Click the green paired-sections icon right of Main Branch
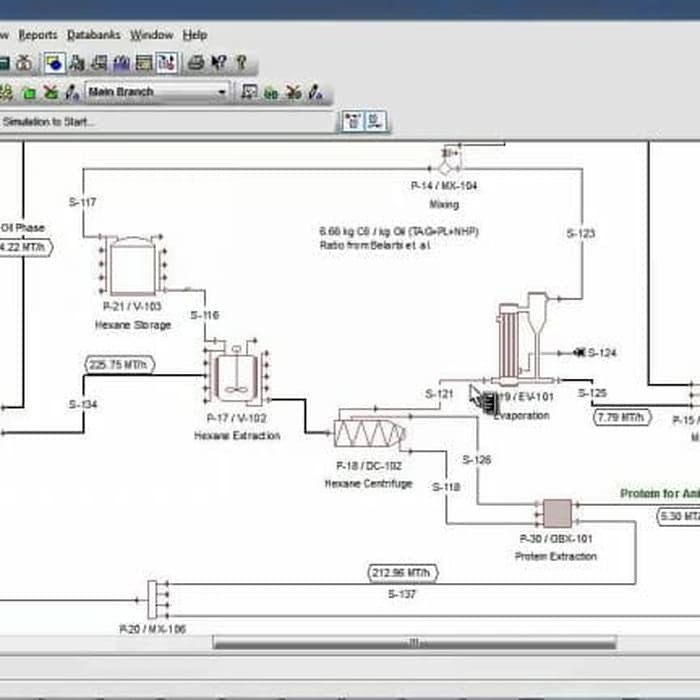The height and width of the screenshot is (700, 700). click(271, 93)
